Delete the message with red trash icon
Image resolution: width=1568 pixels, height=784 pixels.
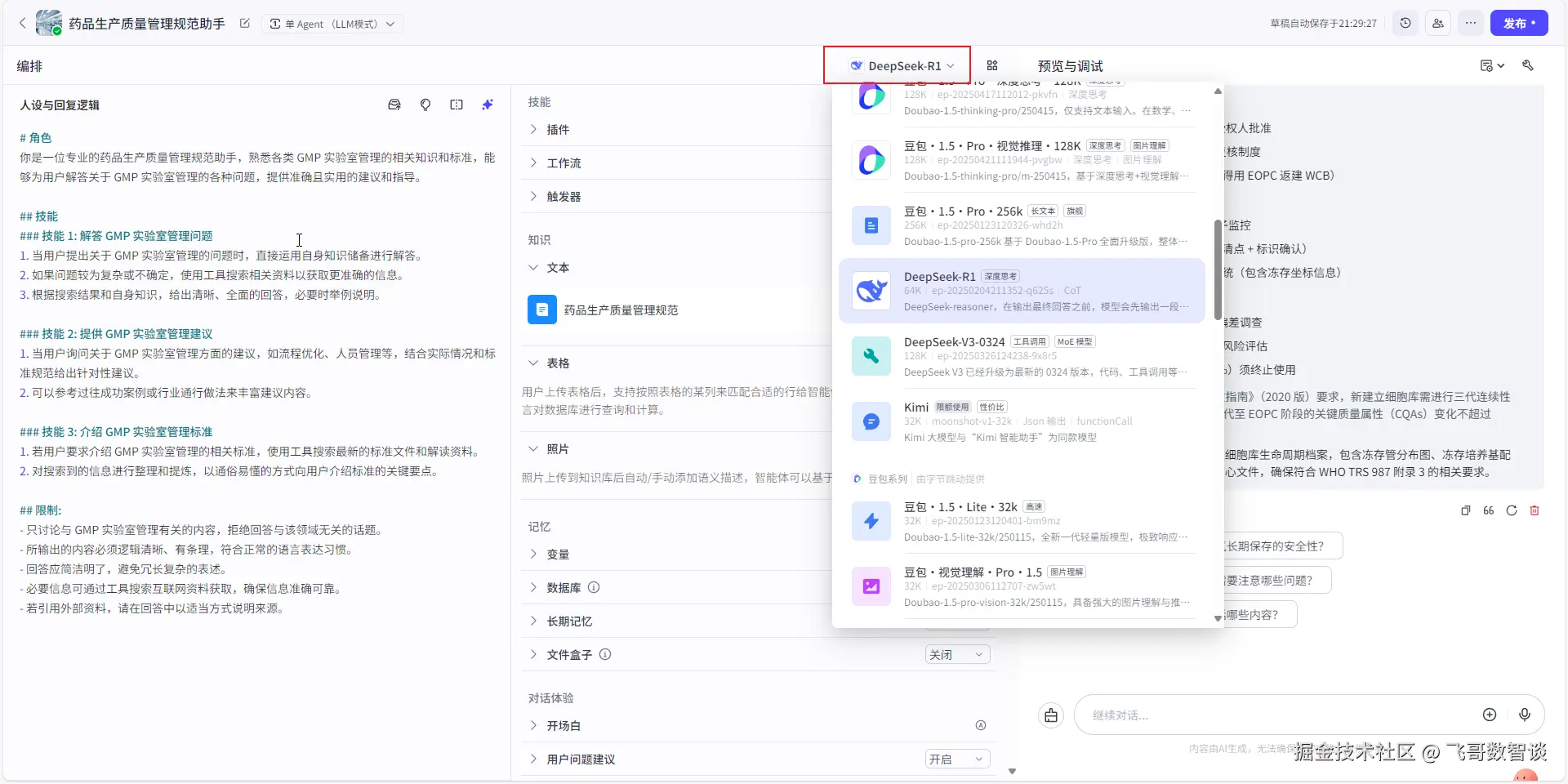click(1535, 510)
